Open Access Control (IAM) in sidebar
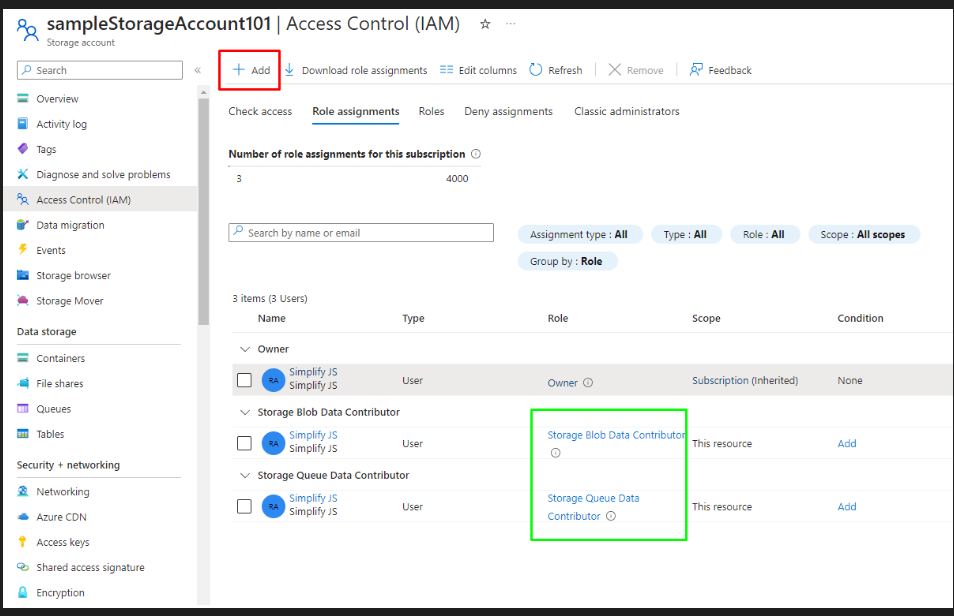The height and width of the screenshot is (616, 954). [100, 199]
